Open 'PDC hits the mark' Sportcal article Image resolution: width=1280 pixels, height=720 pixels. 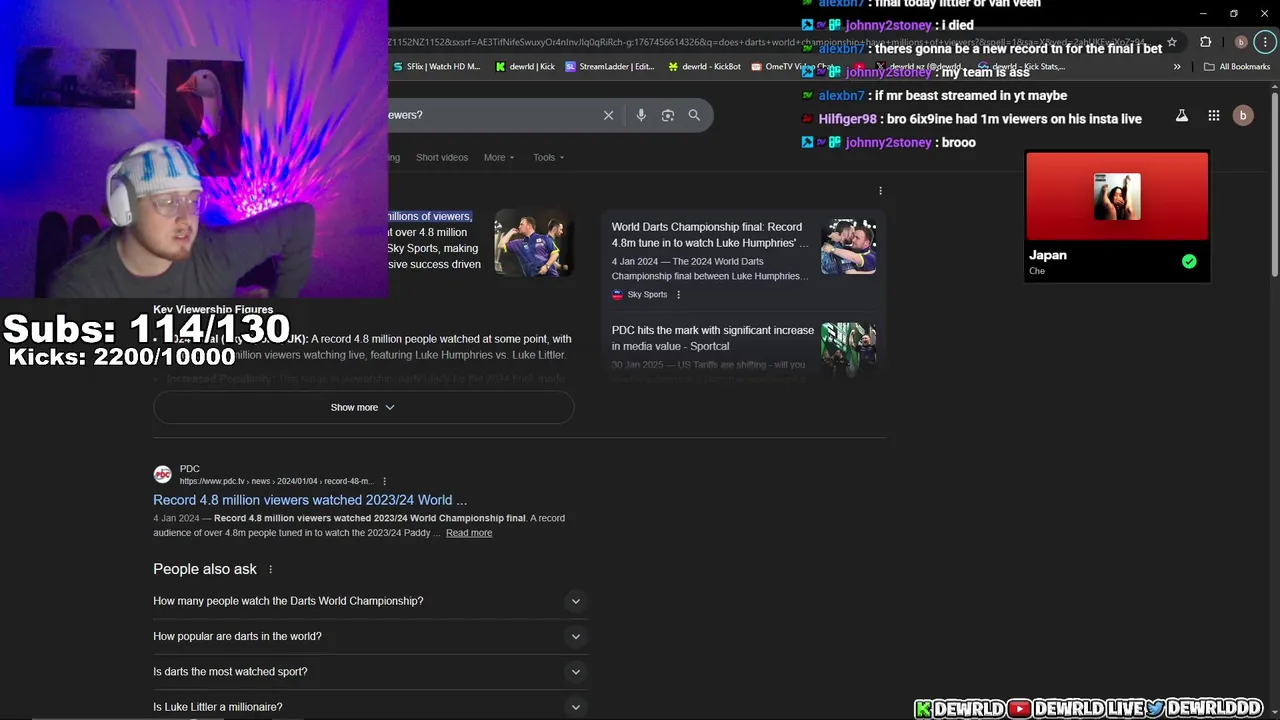click(713, 338)
